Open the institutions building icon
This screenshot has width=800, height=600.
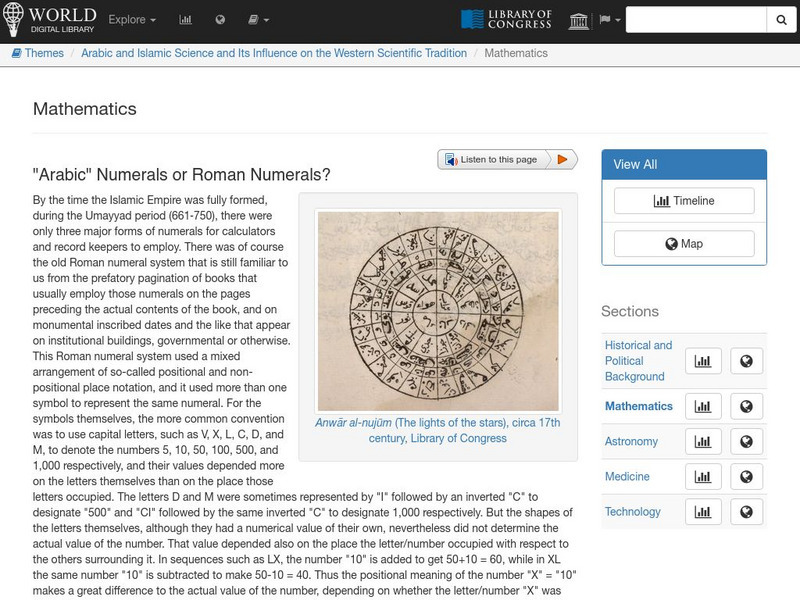579,20
